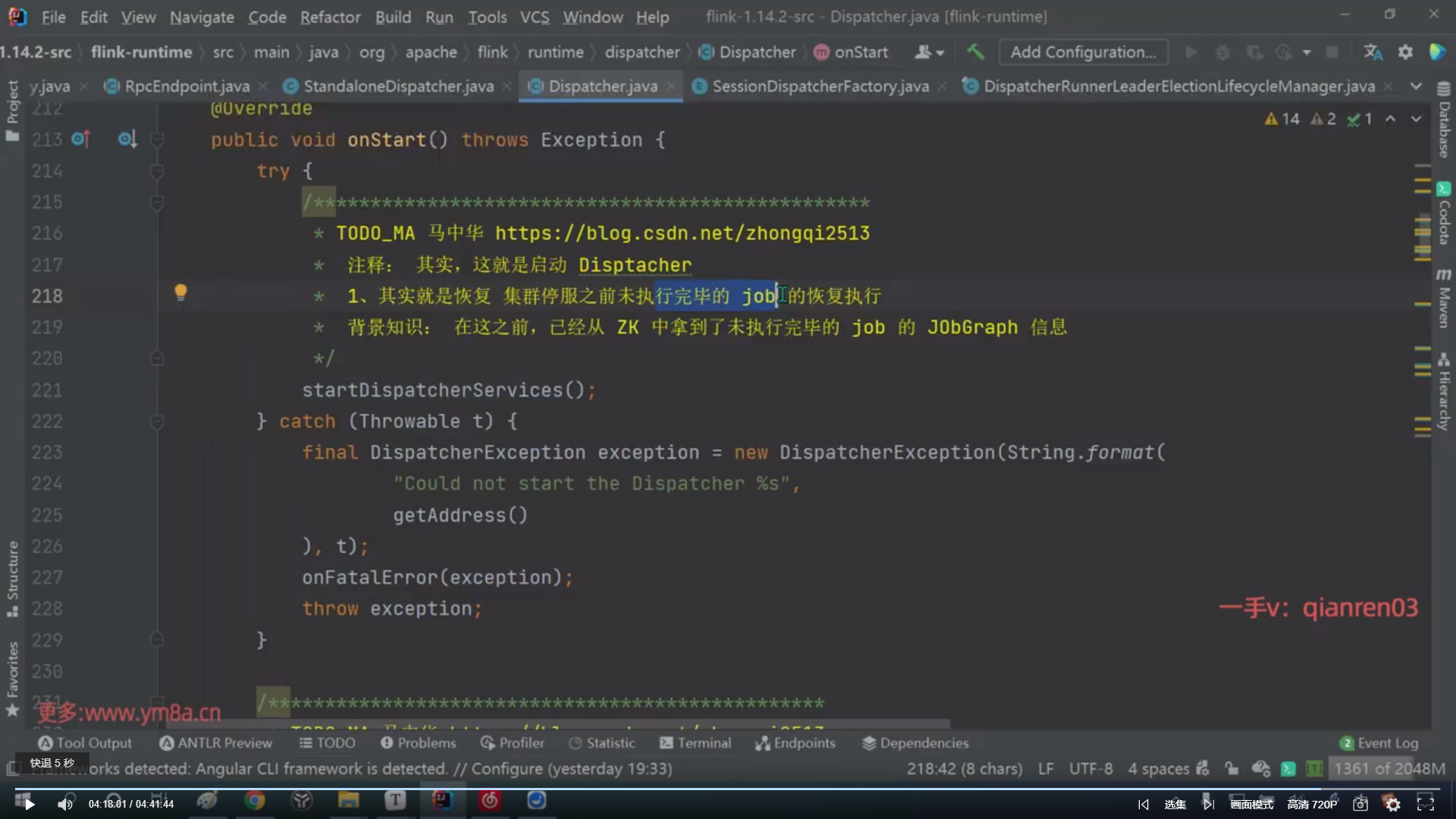Image resolution: width=1456 pixels, height=819 pixels.
Task: Expand the hidden editor tabs dropdown chevron
Action: point(1416,86)
